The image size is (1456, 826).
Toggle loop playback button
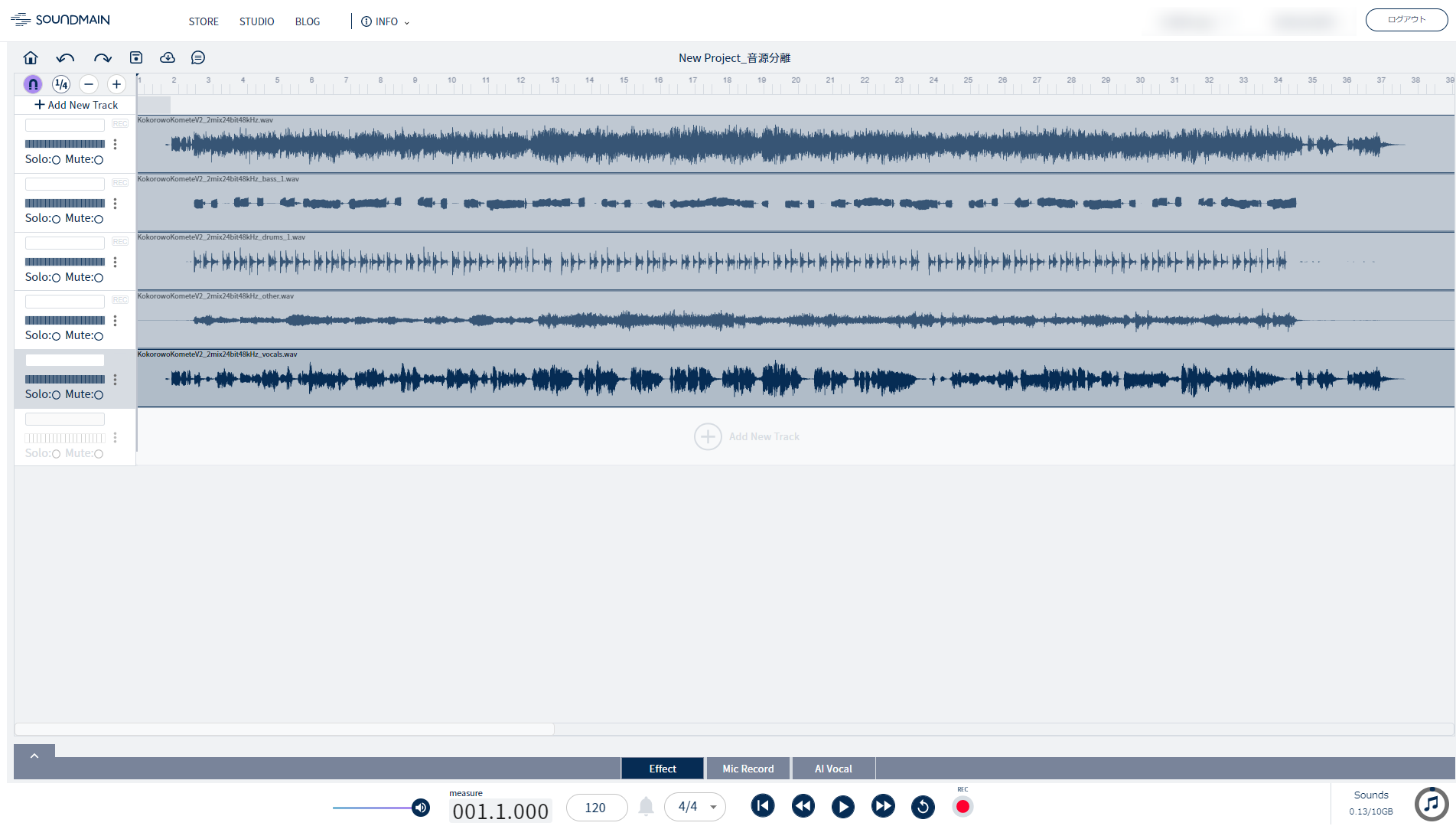coord(923,807)
